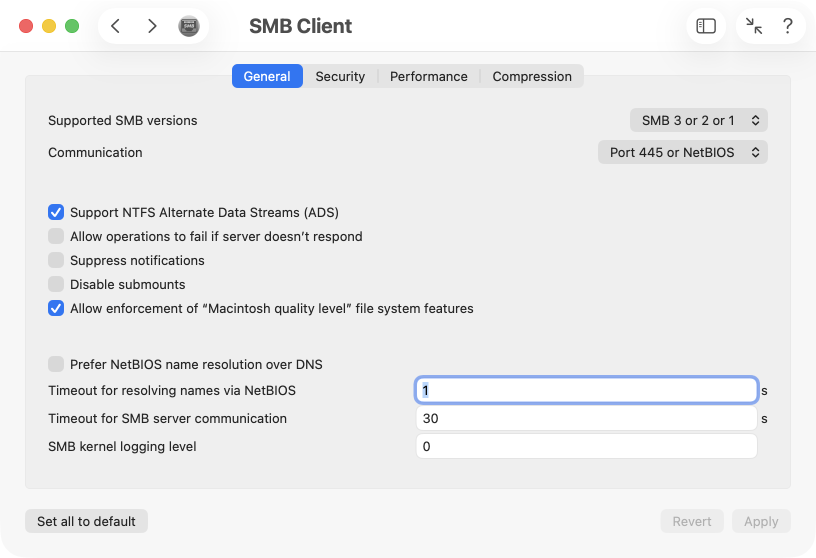Click the collapse window arrows icon
816x558 pixels.
click(x=754, y=26)
